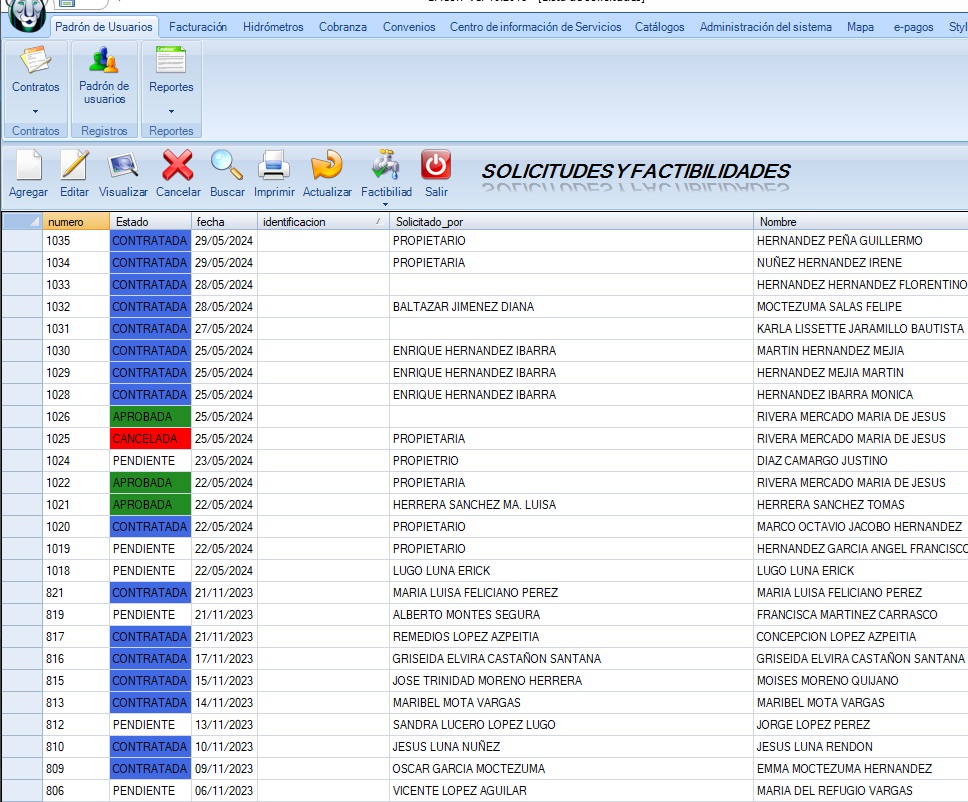Click the red Cancelar X icon

[178, 166]
